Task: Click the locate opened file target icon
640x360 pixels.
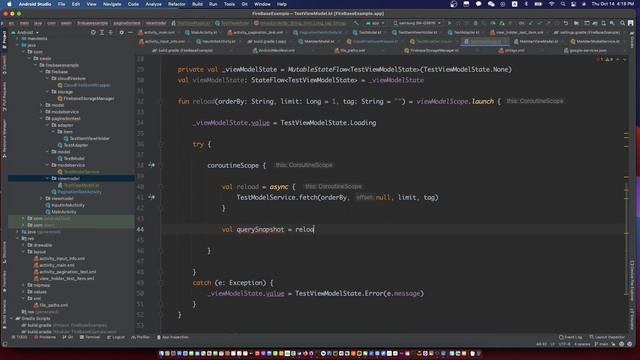Action: (93, 32)
